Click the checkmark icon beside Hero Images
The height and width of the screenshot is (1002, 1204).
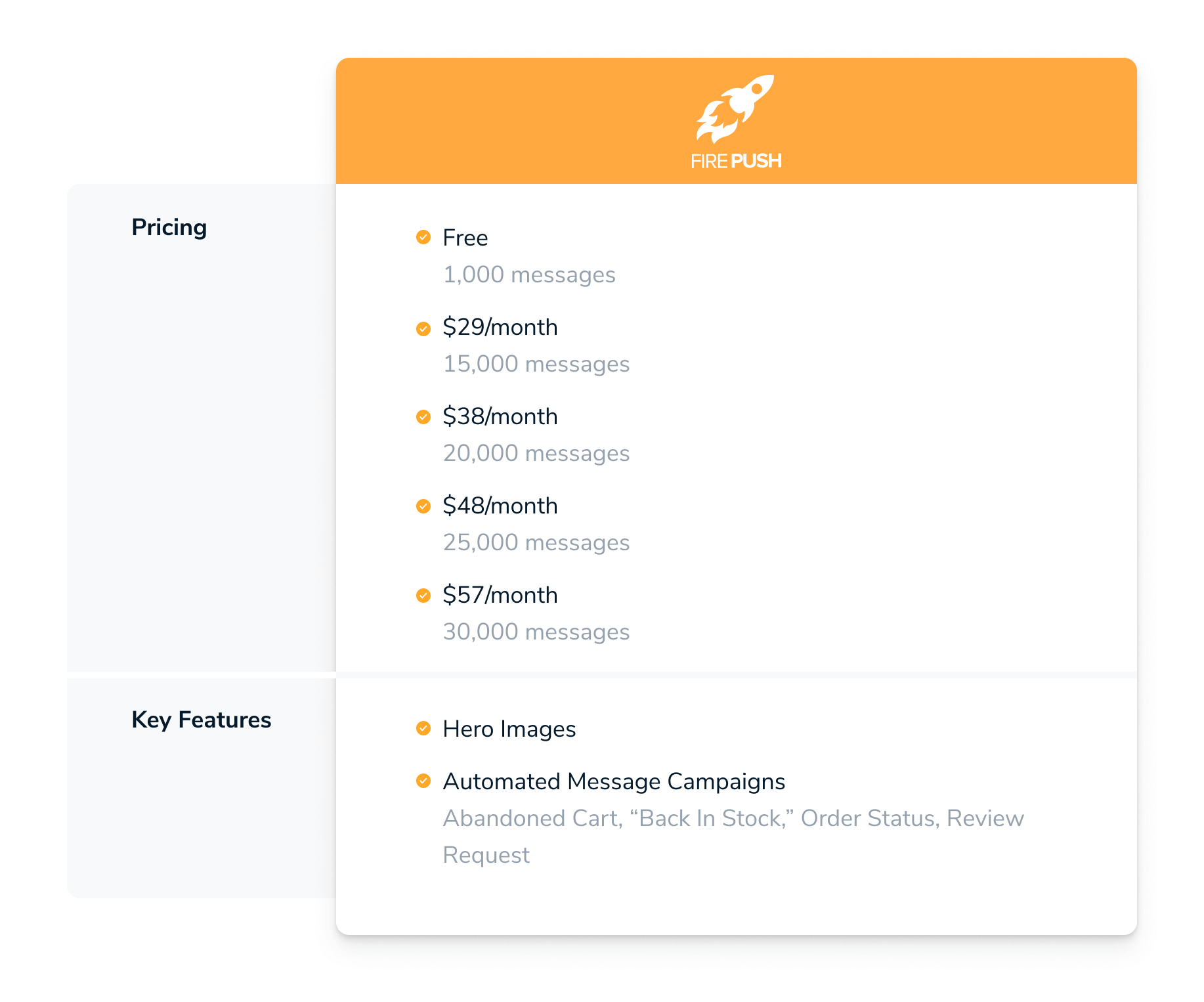point(423,728)
